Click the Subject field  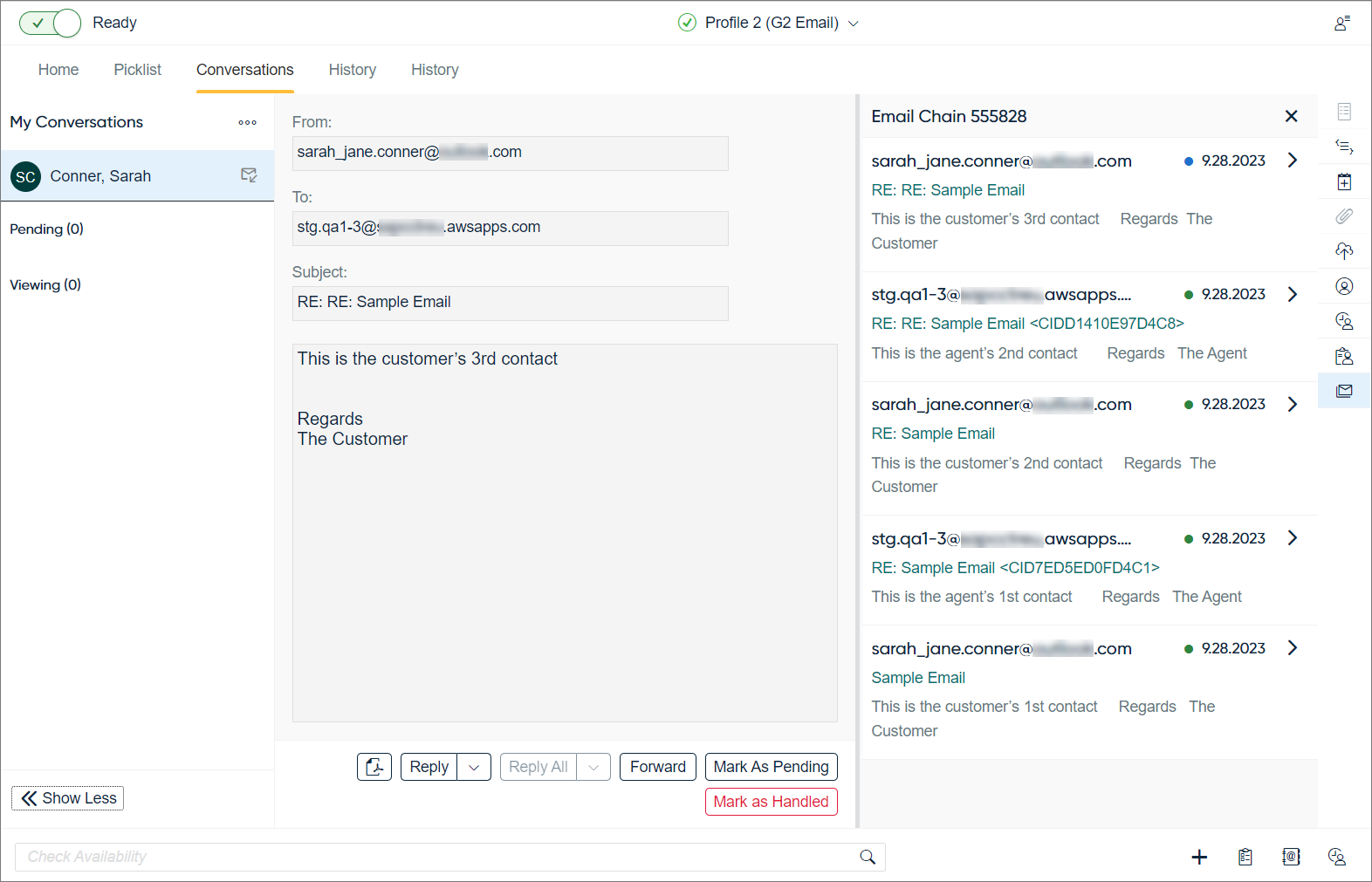click(x=511, y=304)
